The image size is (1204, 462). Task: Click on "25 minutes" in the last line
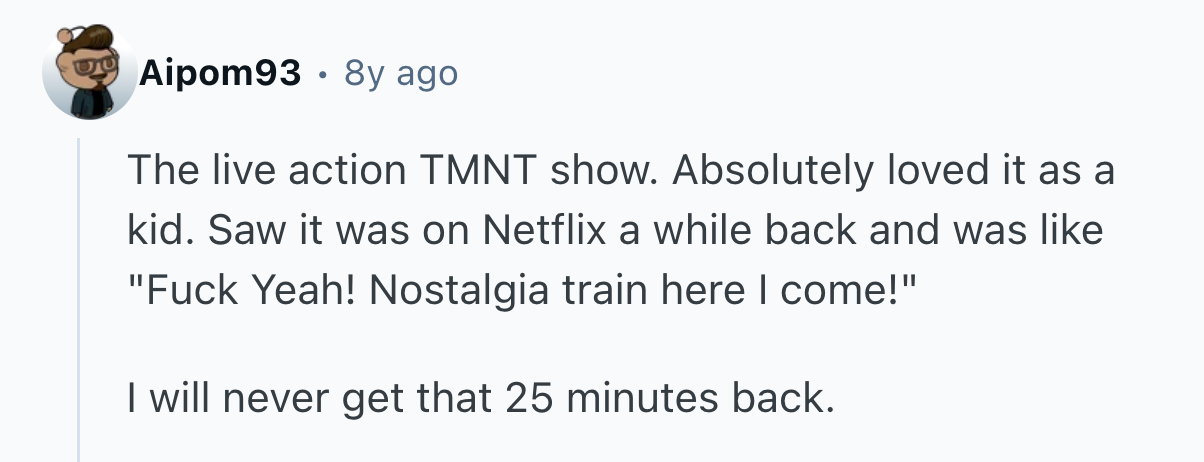[604, 399]
